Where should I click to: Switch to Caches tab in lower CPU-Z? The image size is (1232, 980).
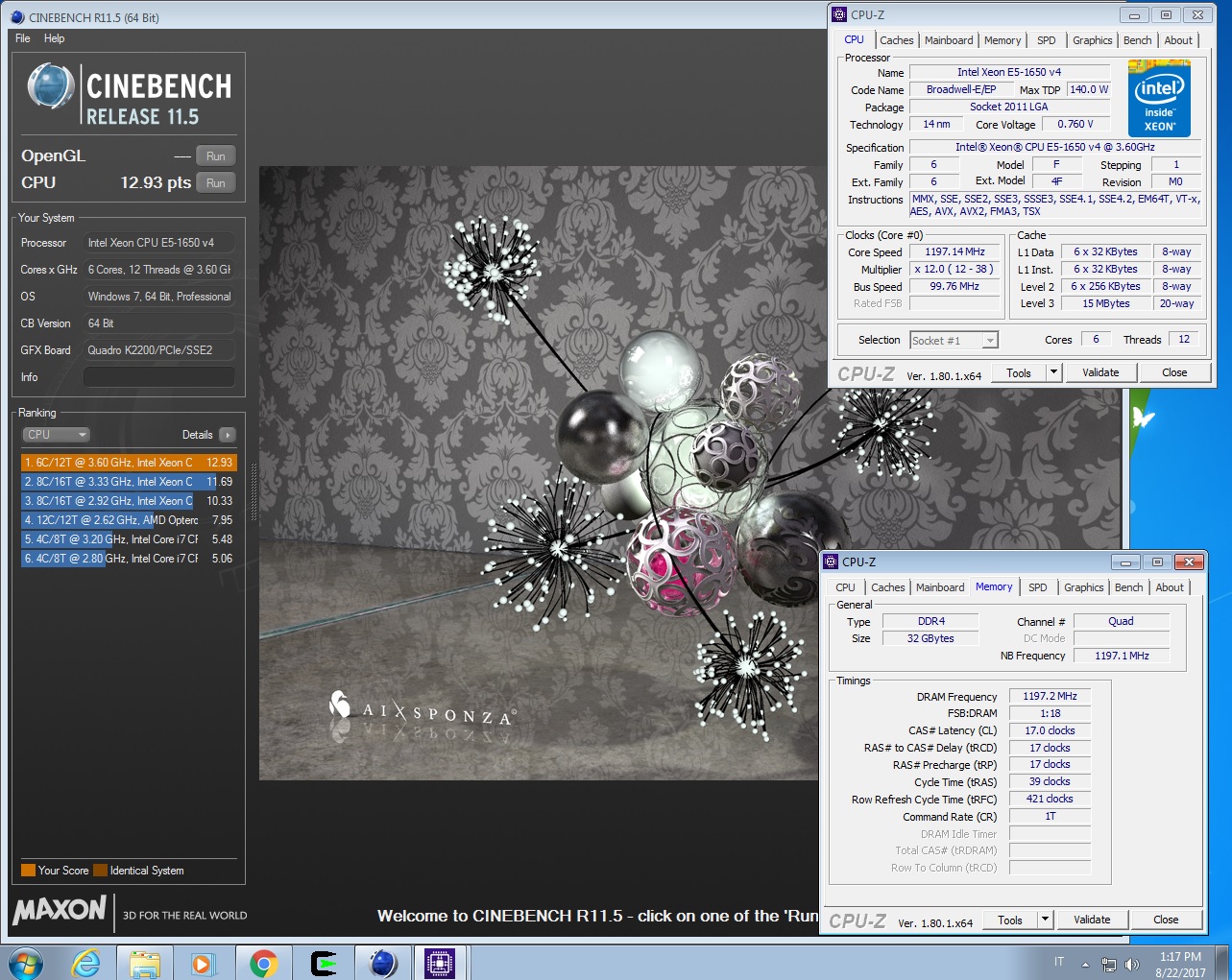(887, 587)
